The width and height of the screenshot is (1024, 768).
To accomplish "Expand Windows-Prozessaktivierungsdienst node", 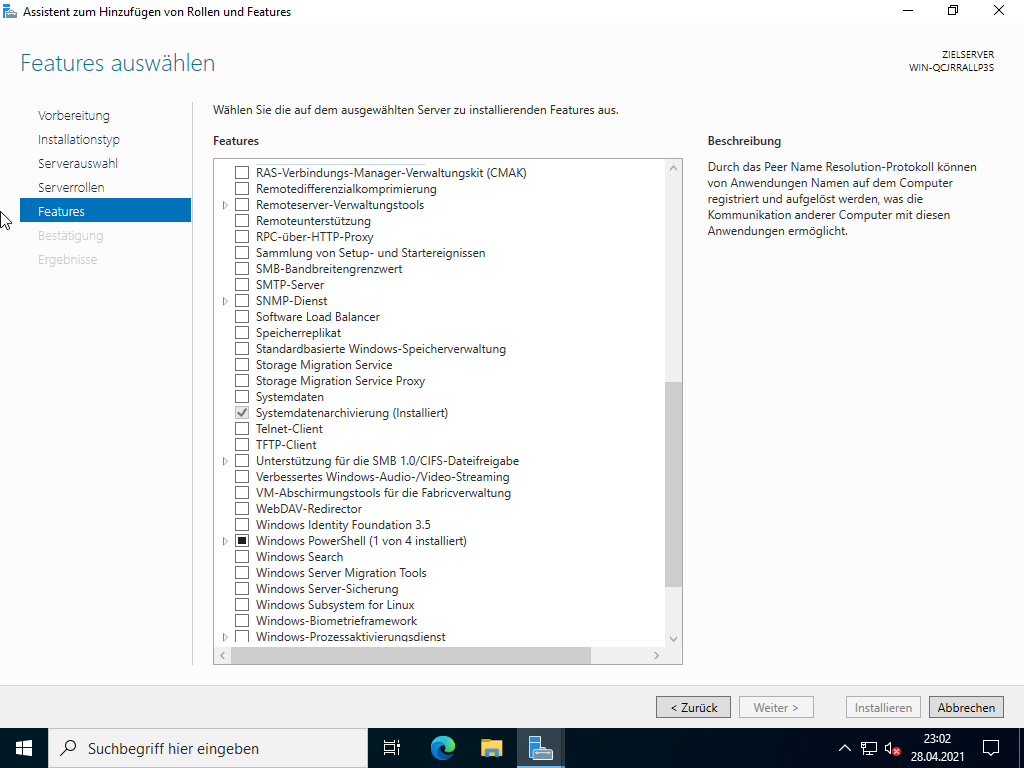I will pos(225,637).
